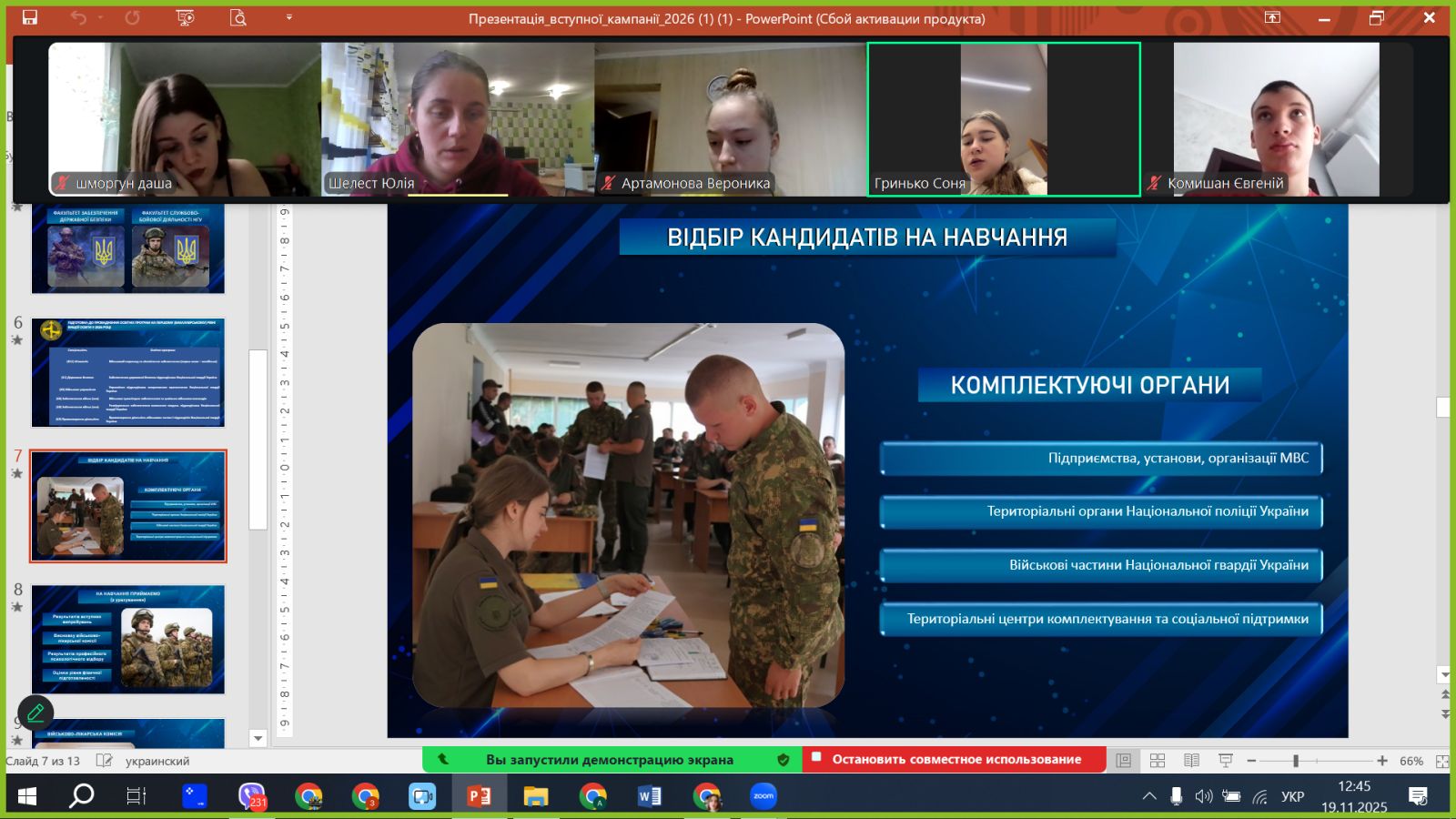Image resolution: width=1456 pixels, height=819 pixels.
Task: Click the Save icon in Quick Access Toolbar
Action: pos(30,17)
